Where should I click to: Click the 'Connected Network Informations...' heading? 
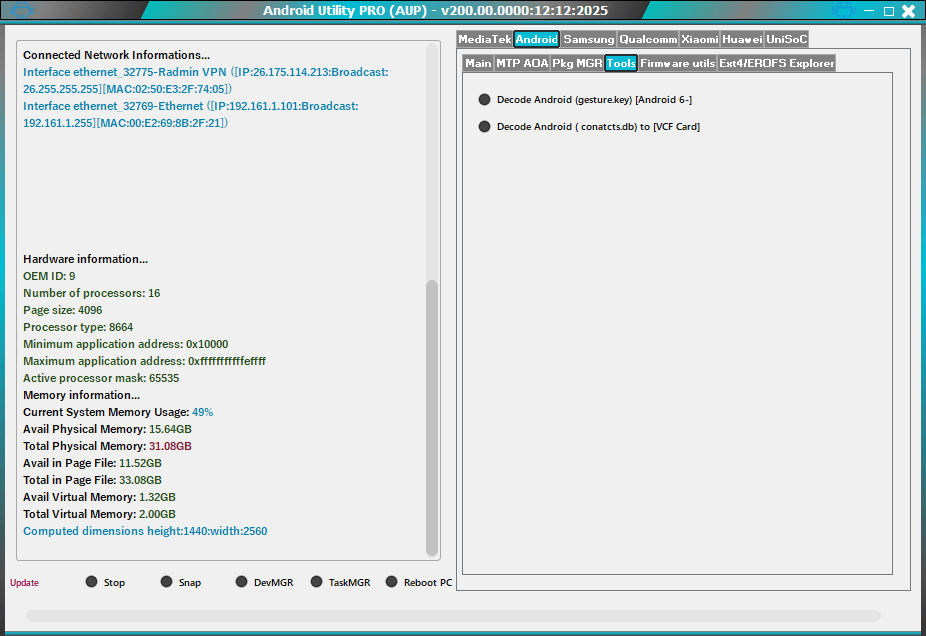click(x=116, y=55)
